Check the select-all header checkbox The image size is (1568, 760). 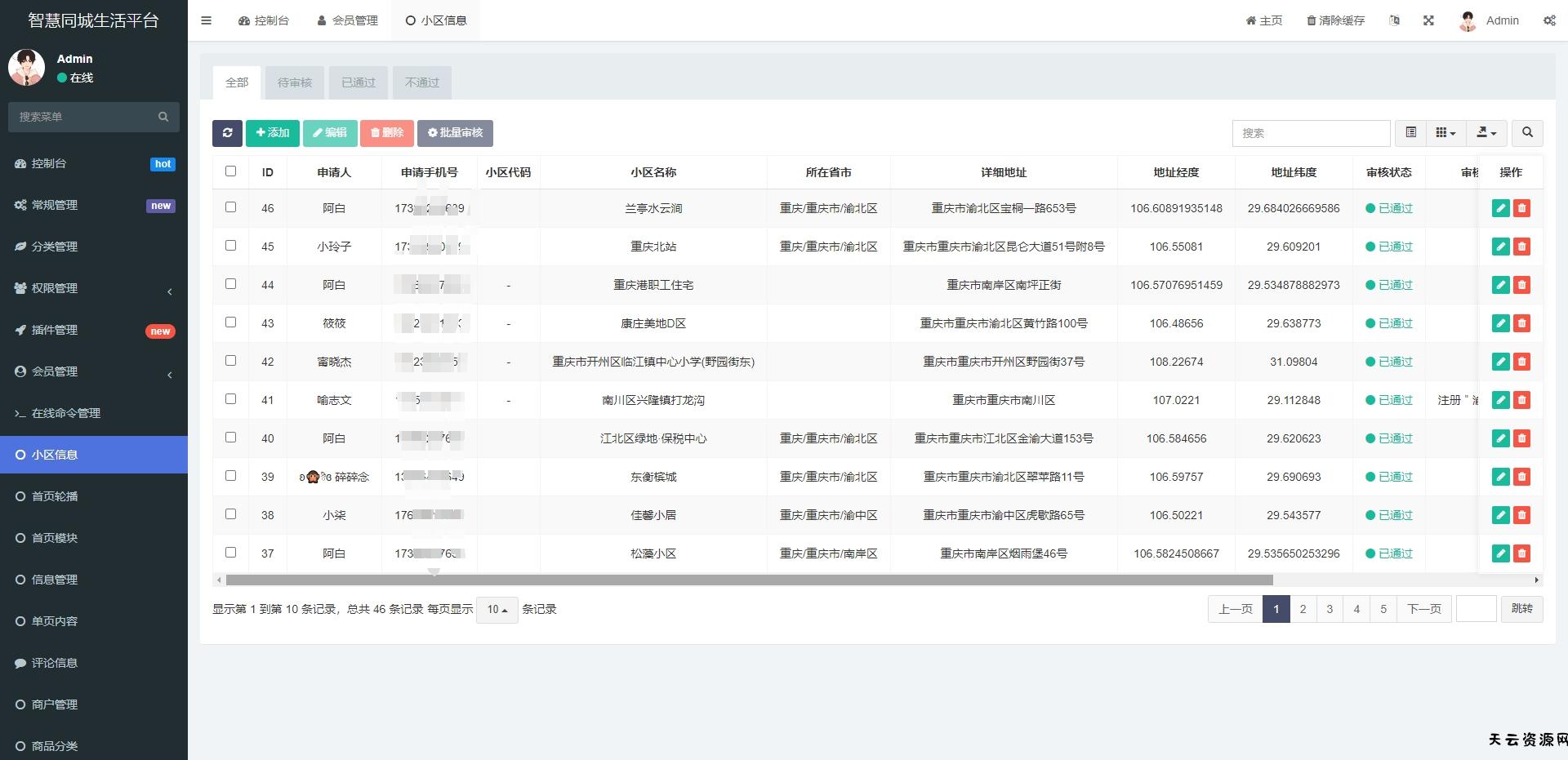pyautogui.click(x=230, y=171)
